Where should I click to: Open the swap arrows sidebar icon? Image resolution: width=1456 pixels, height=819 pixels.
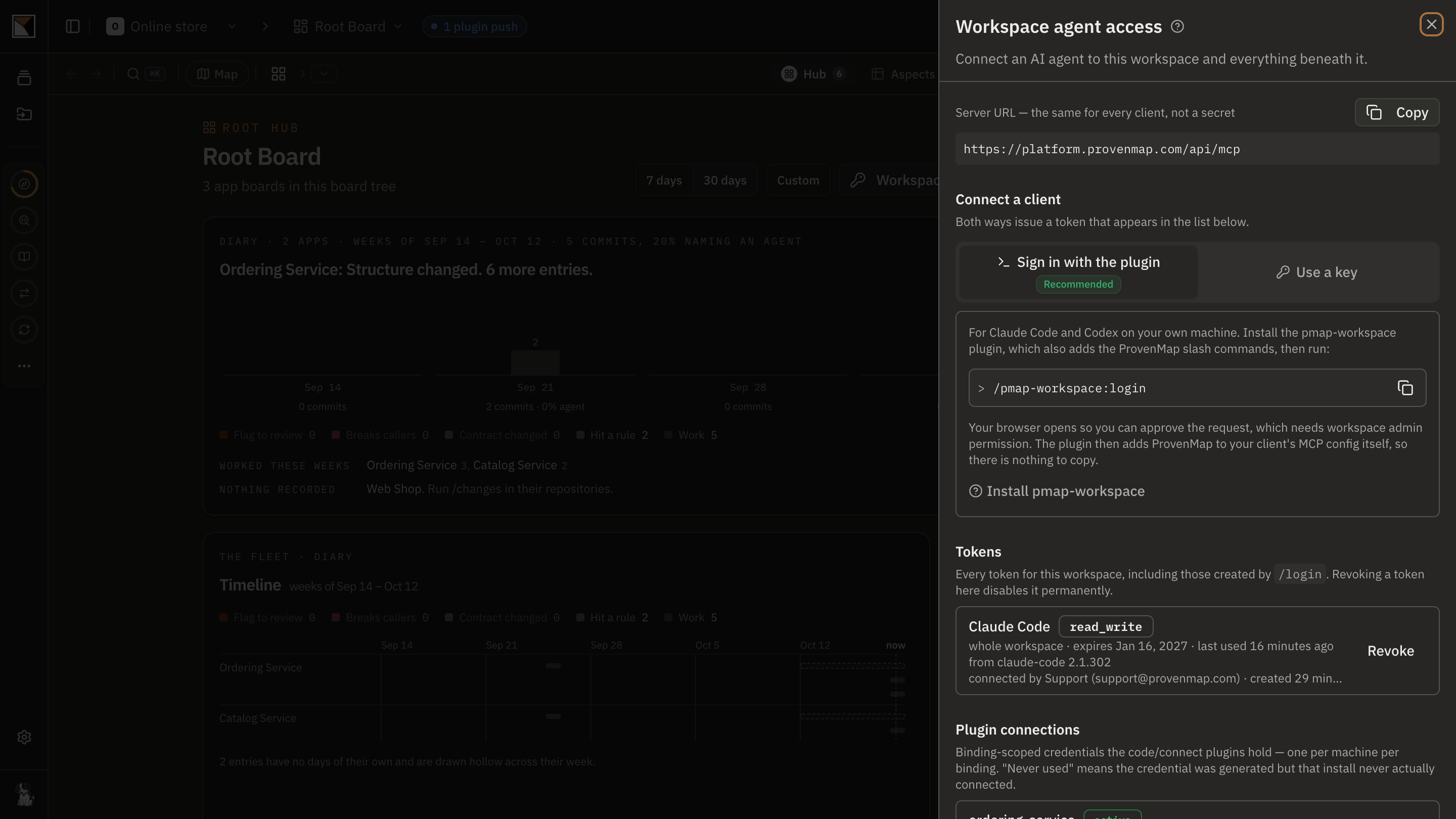(x=24, y=293)
